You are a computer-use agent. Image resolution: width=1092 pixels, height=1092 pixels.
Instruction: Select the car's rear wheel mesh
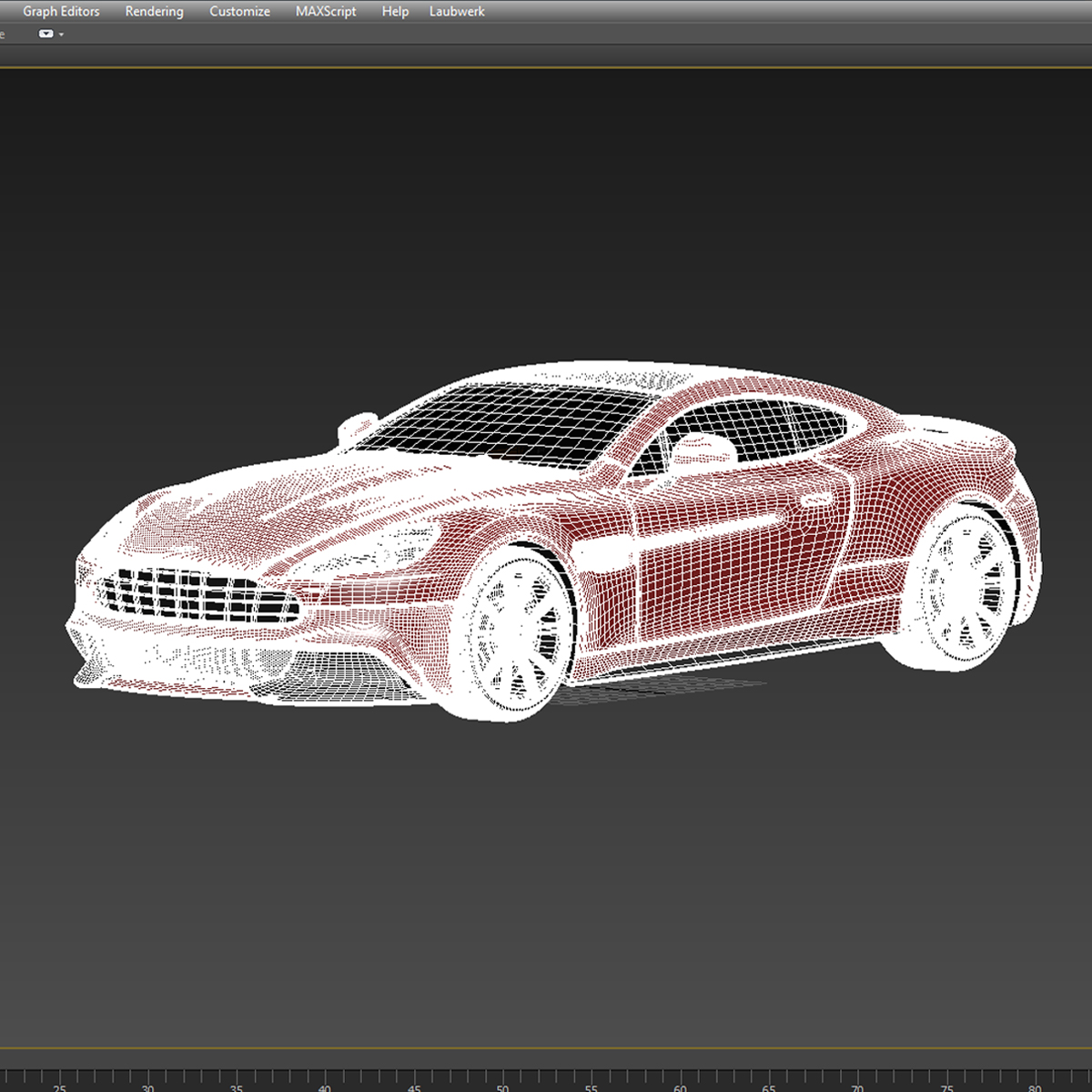point(965,589)
